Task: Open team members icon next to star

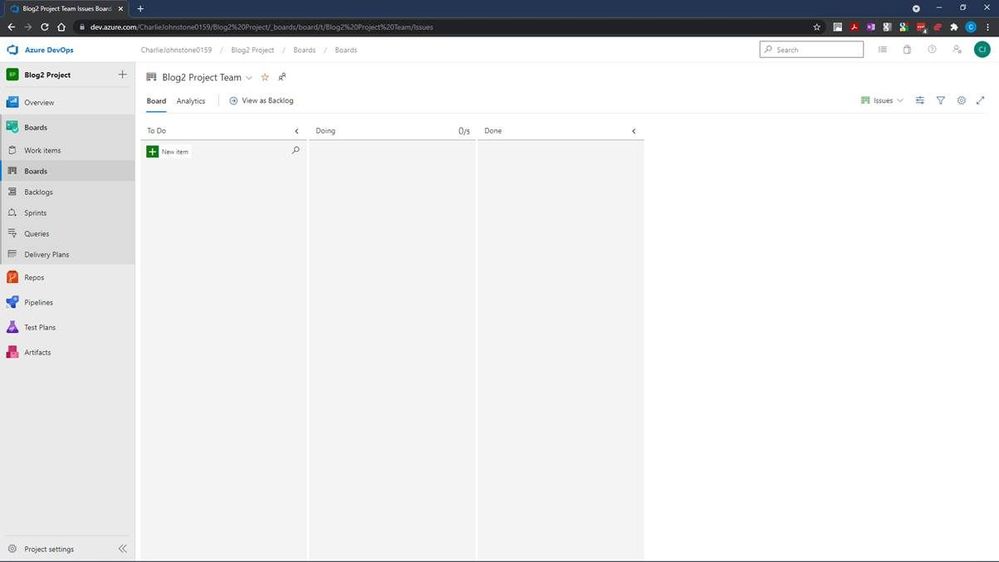Action: [282, 77]
